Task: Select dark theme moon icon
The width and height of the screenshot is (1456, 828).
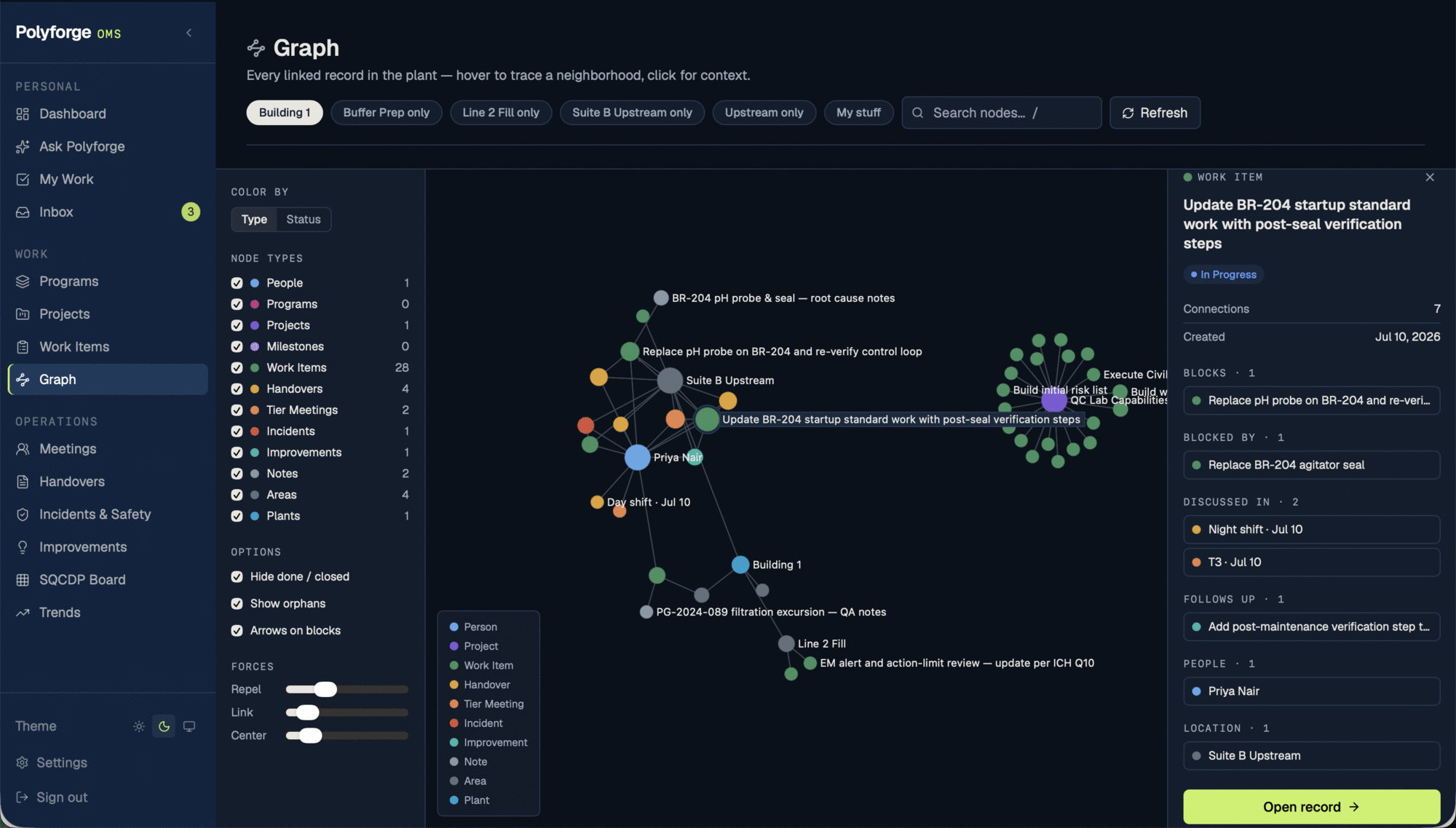Action: [x=164, y=726]
